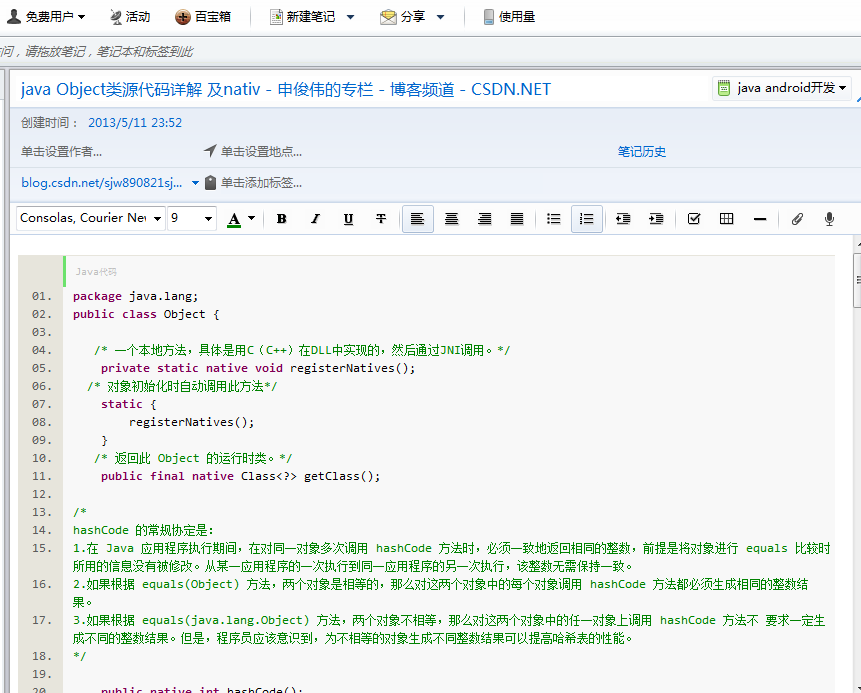This screenshot has height=693, width=861.
Task: Click line number 11.
Action: (42, 476)
